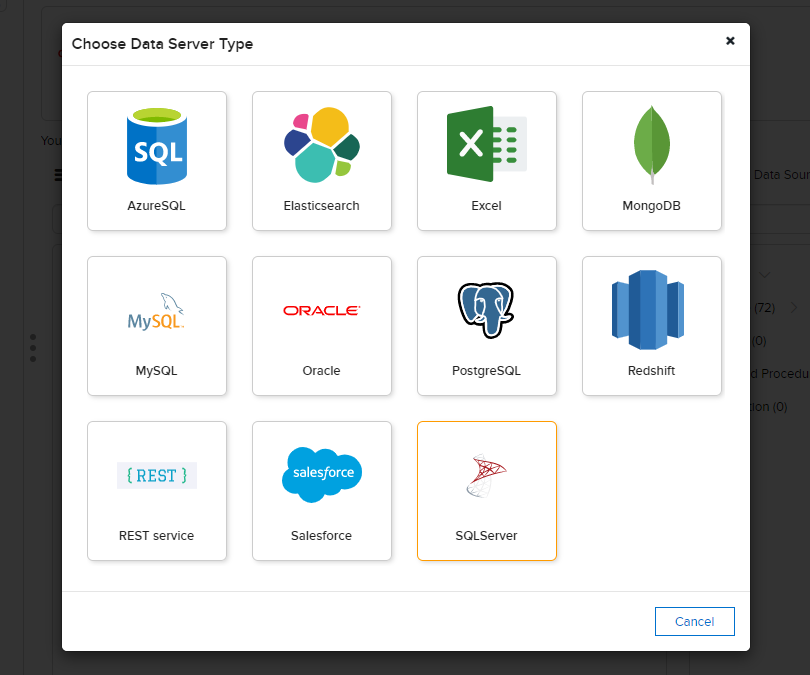
Task: Pick the PostgreSQL elephant icon
Action: [x=486, y=310]
